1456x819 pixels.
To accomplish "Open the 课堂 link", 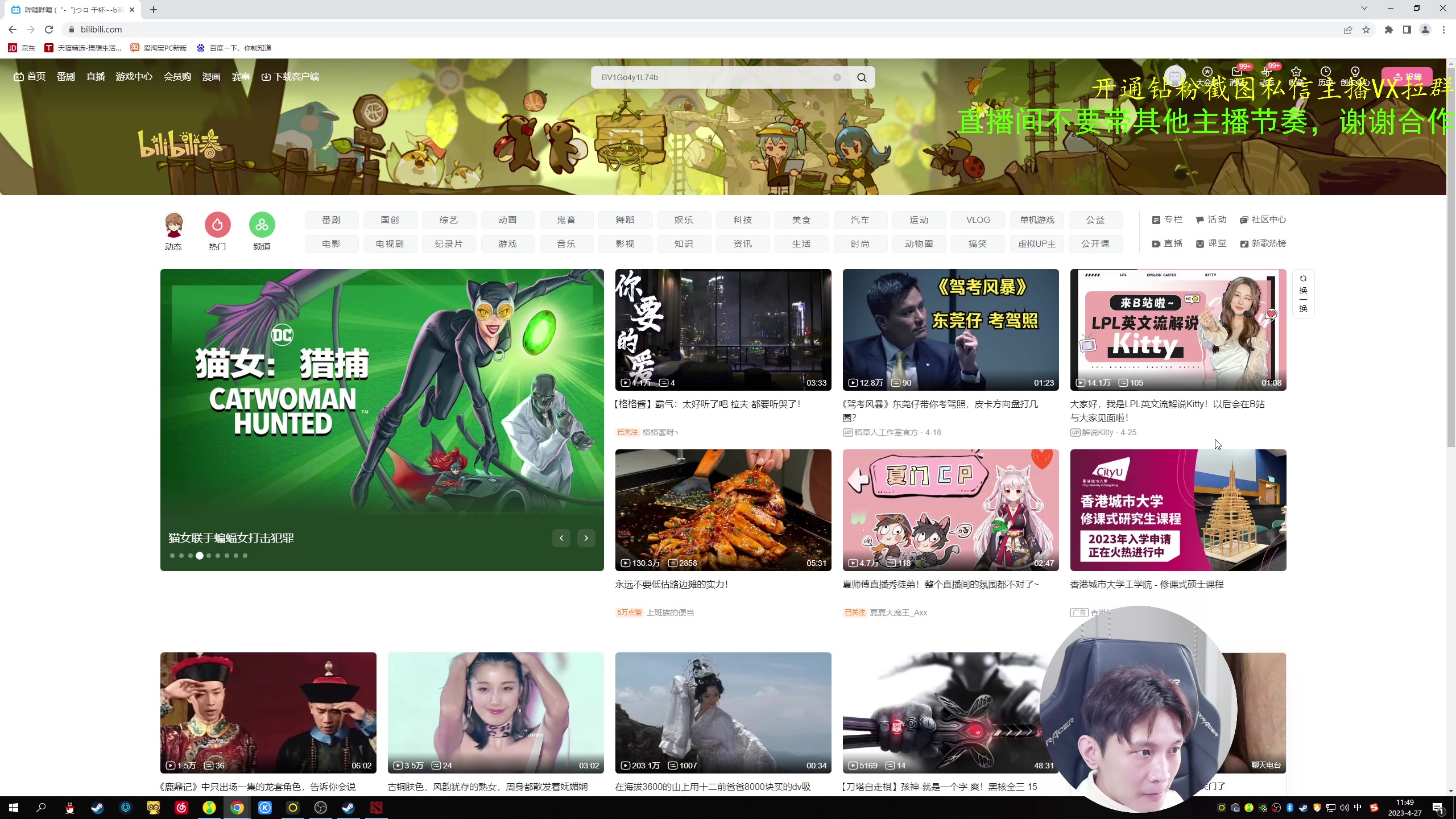I will coord(1211,243).
